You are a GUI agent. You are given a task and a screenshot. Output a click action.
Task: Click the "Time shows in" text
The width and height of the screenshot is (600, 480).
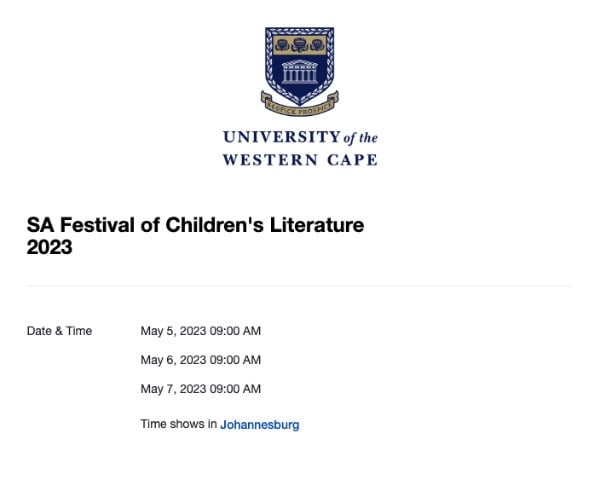pos(179,425)
